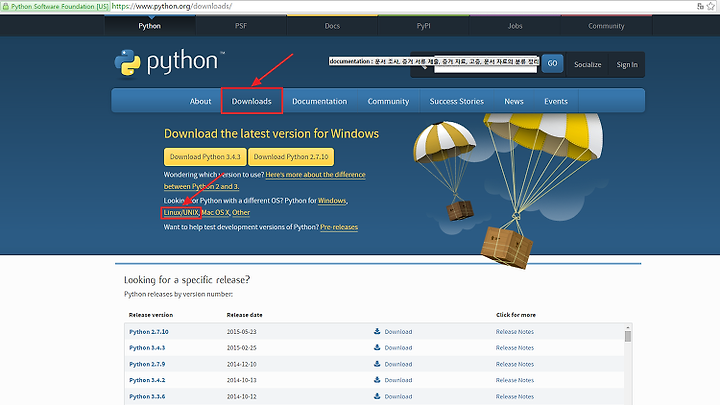Open Python 3.3.6 release link
The height and width of the screenshot is (405, 720).
coord(147,396)
